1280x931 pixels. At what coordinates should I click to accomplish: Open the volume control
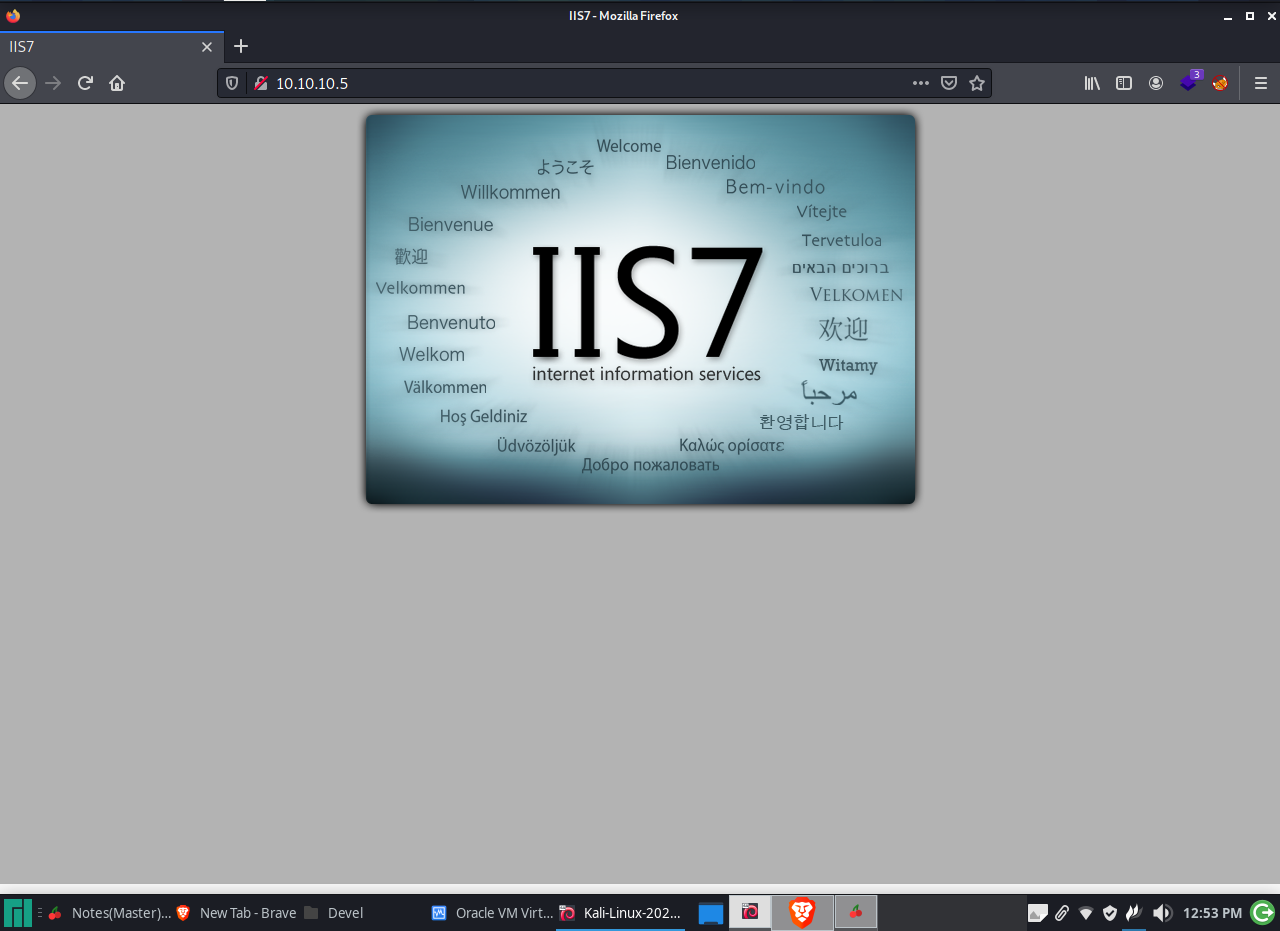click(x=1162, y=912)
